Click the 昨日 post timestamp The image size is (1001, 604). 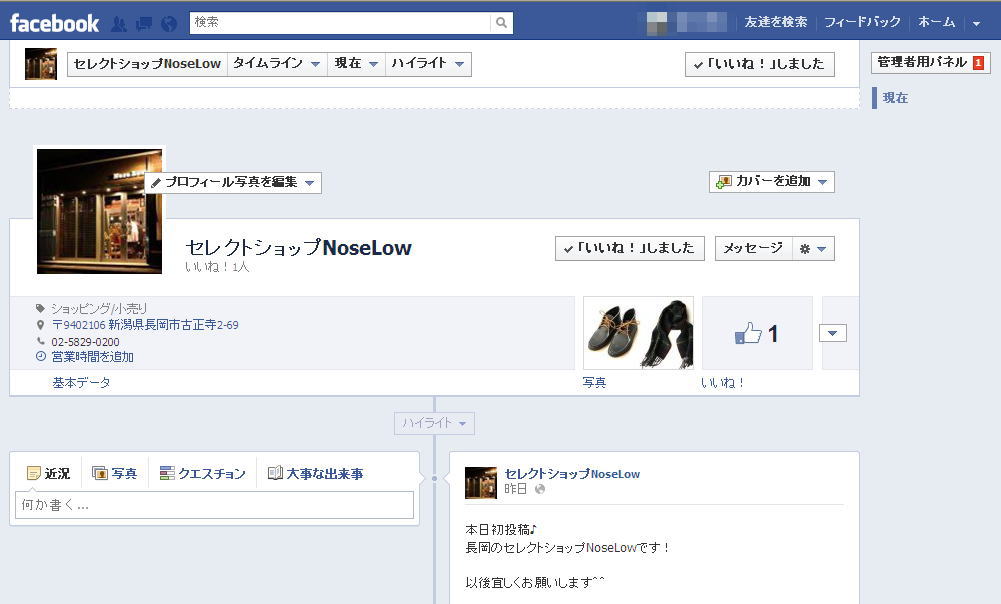pos(515,489)
